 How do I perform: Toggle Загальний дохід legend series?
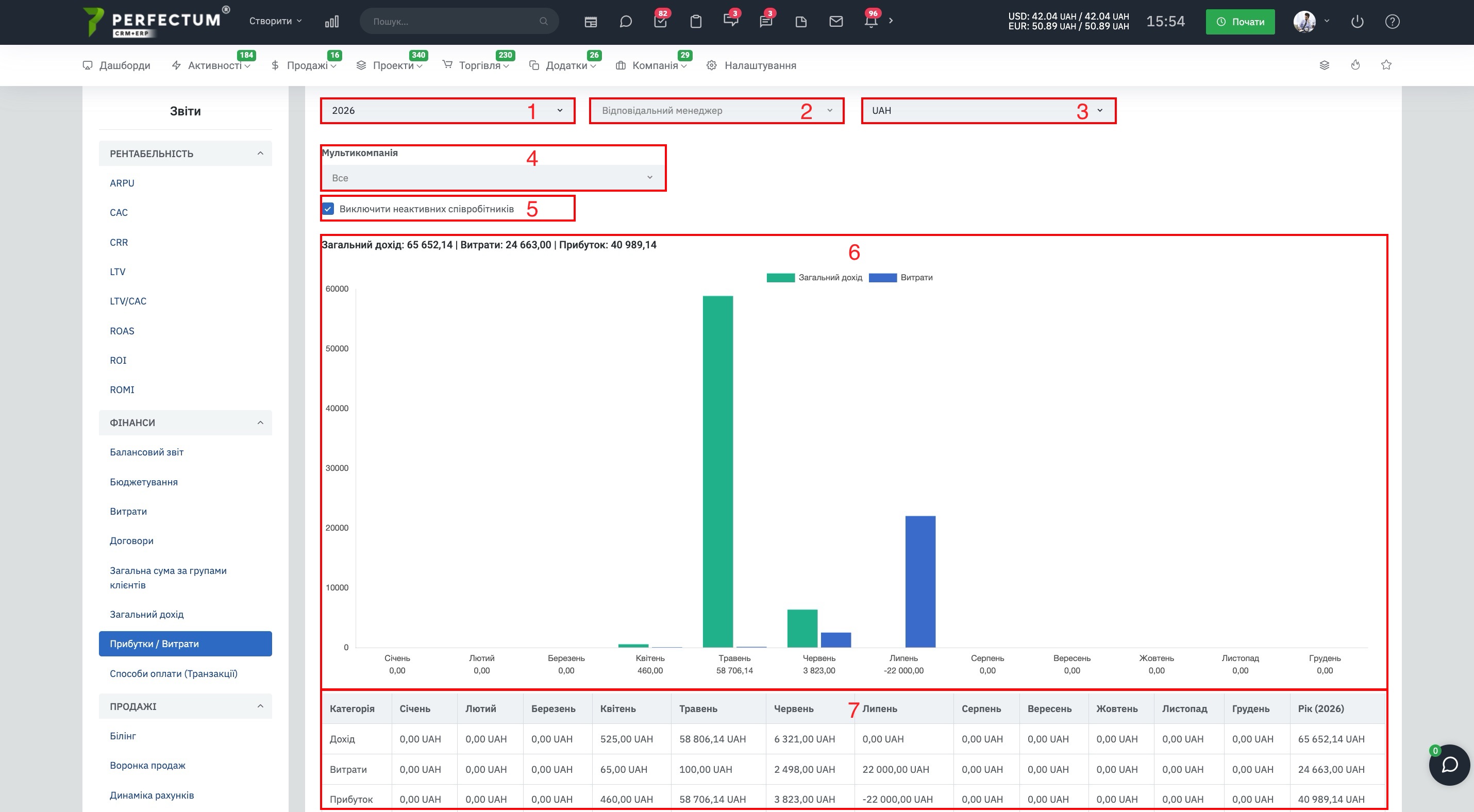point(814,277)
